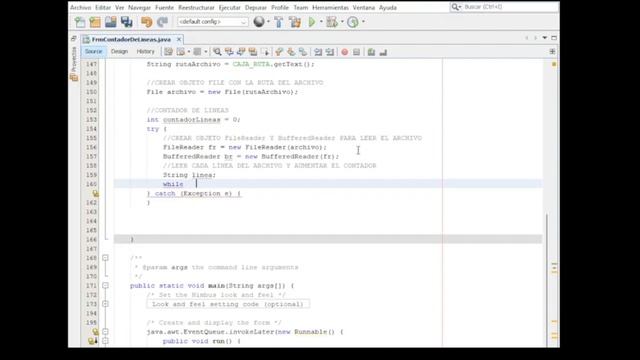Click the Undo arrow icon
Image resolution: width=640 pixels, height=360 pixels.
point(147,22)
